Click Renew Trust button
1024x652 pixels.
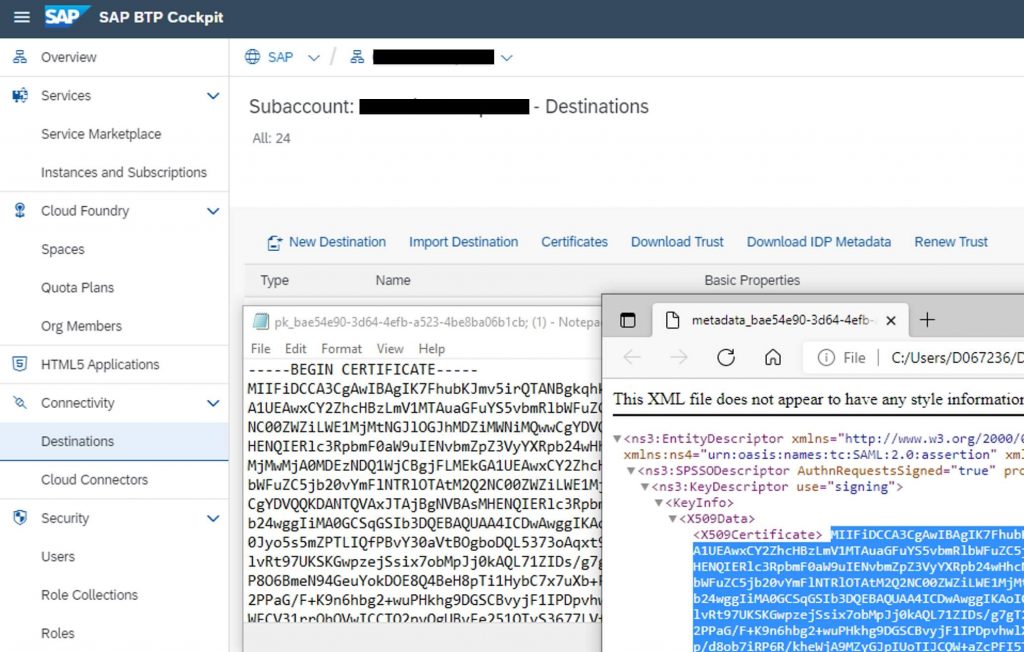point(950,242)
